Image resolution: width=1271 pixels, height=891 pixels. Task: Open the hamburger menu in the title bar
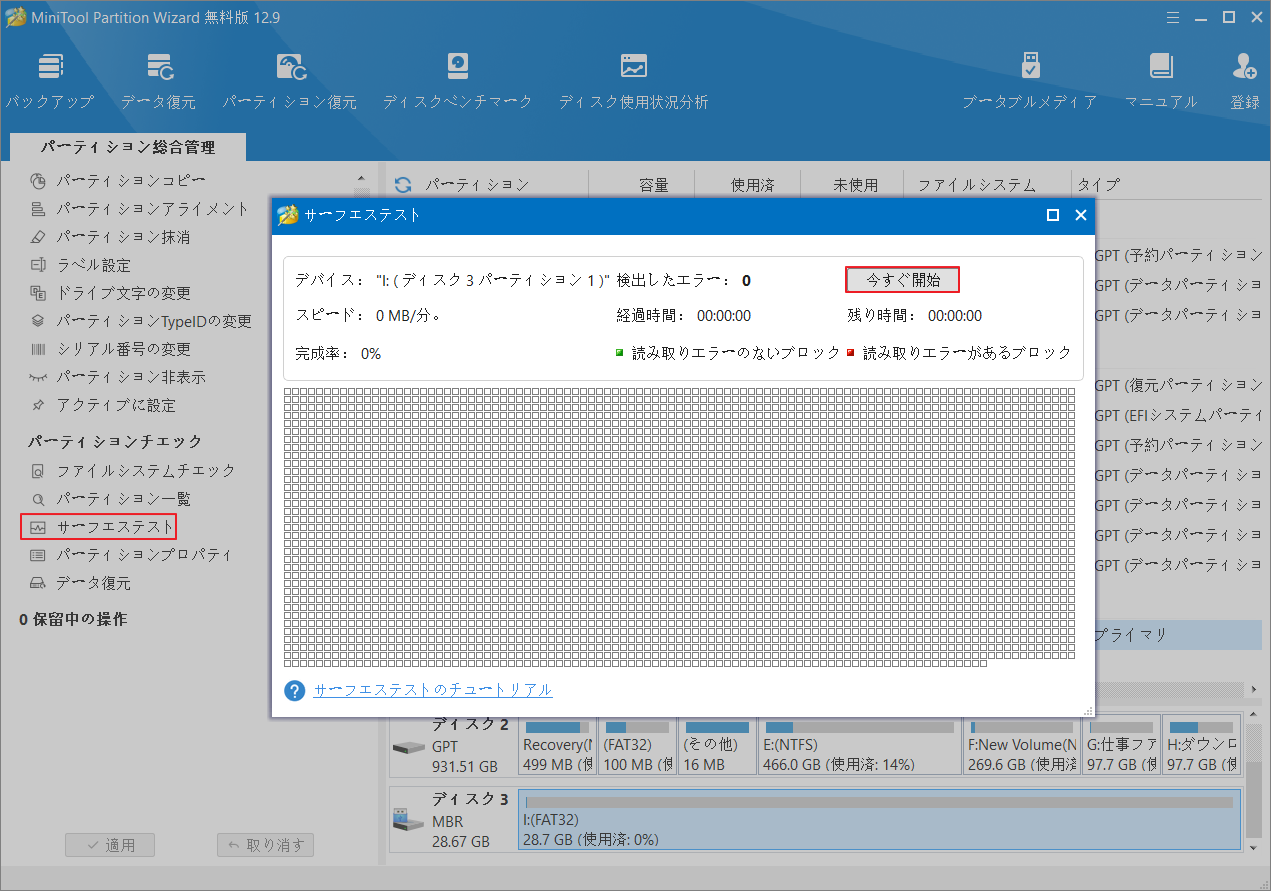pyautogui.click(x=1173, y=16)
